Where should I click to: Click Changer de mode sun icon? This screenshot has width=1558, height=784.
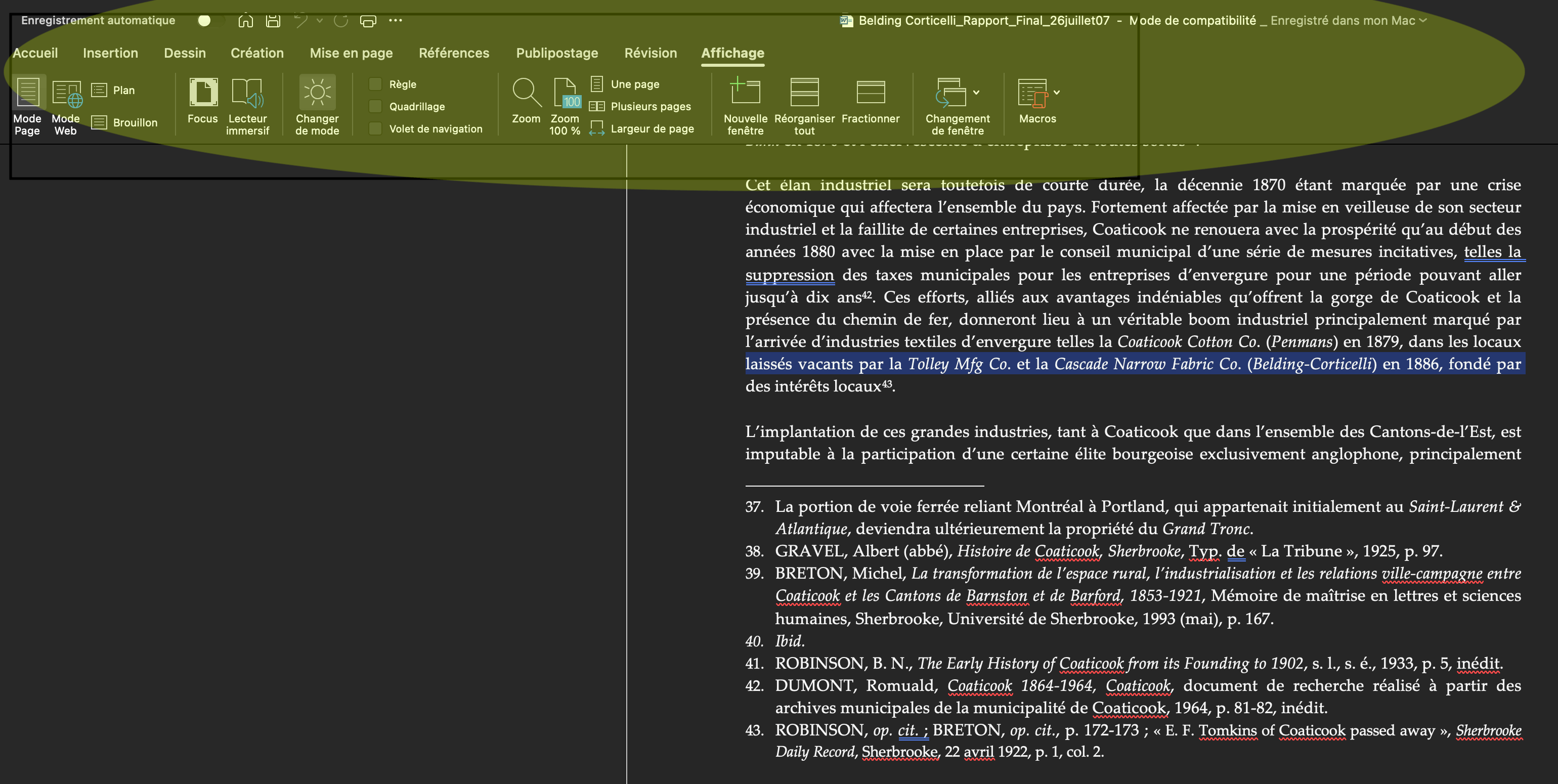[317, 92]
